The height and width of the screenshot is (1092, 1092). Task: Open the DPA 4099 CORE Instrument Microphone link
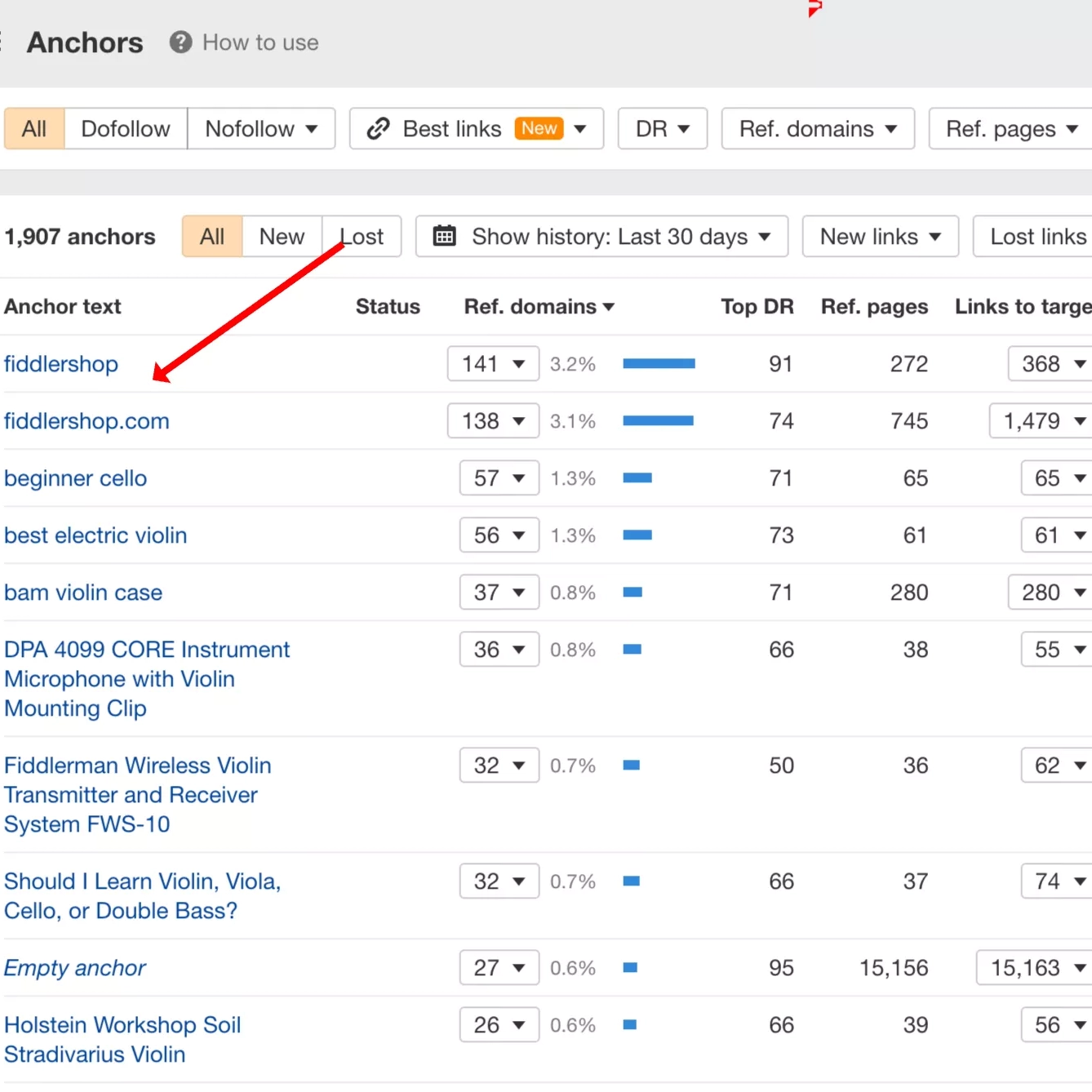pyautogui.click(x=147, y=679)
